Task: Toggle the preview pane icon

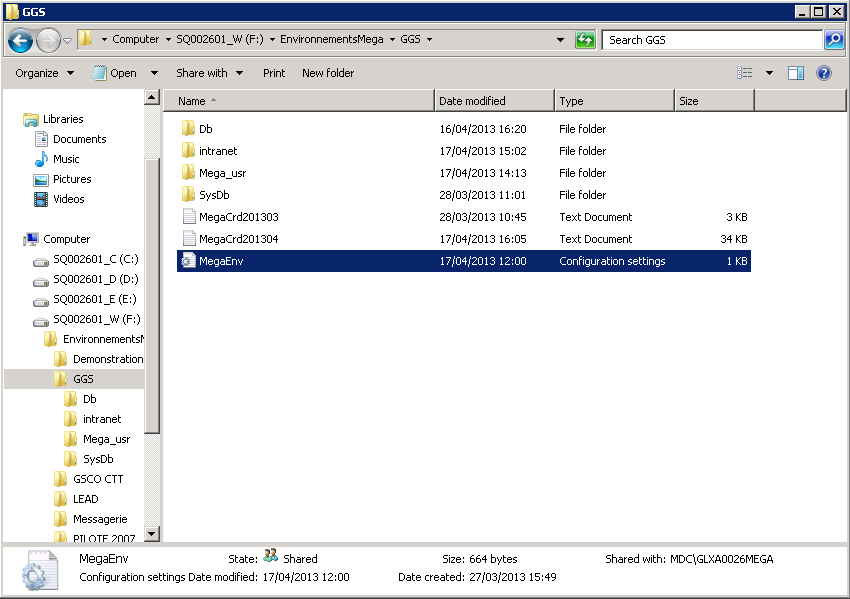Action: pos(796,73)
